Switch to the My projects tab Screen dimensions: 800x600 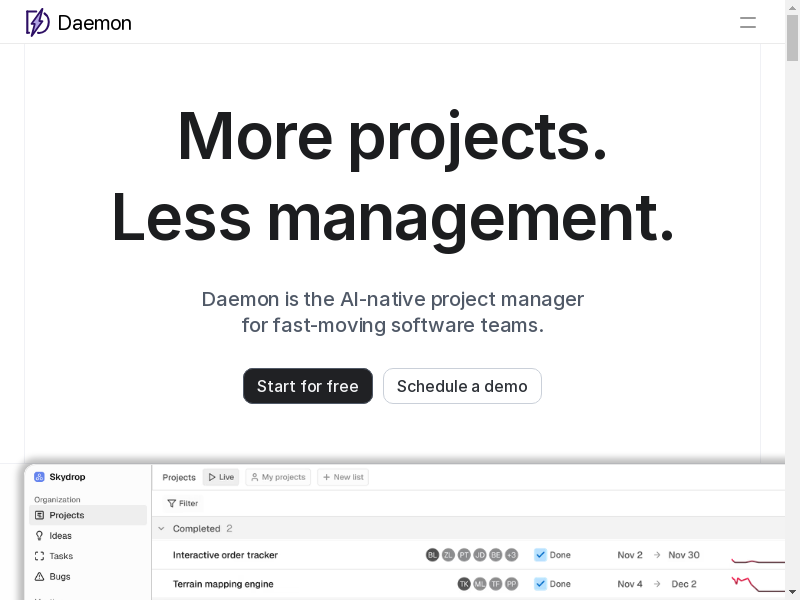point(277,477)
